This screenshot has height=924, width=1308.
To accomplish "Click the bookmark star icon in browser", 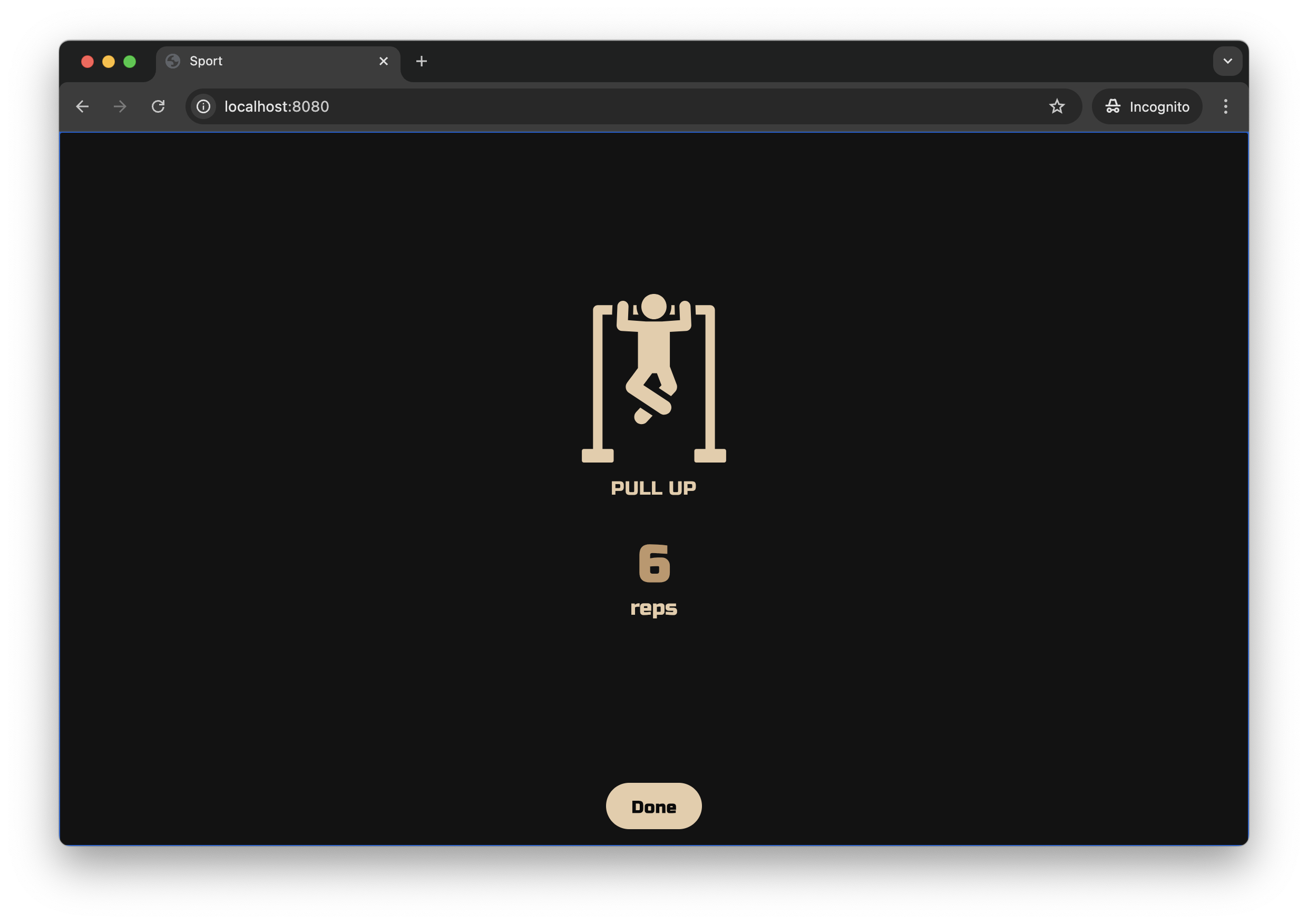I will click(x=1057, y=106).
